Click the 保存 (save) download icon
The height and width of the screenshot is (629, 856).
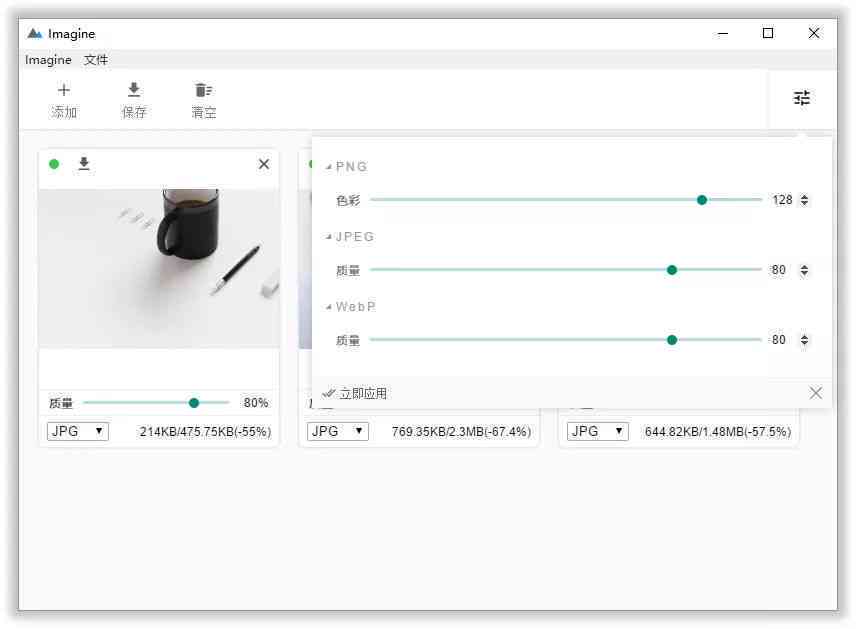click(x=134, y=90)
